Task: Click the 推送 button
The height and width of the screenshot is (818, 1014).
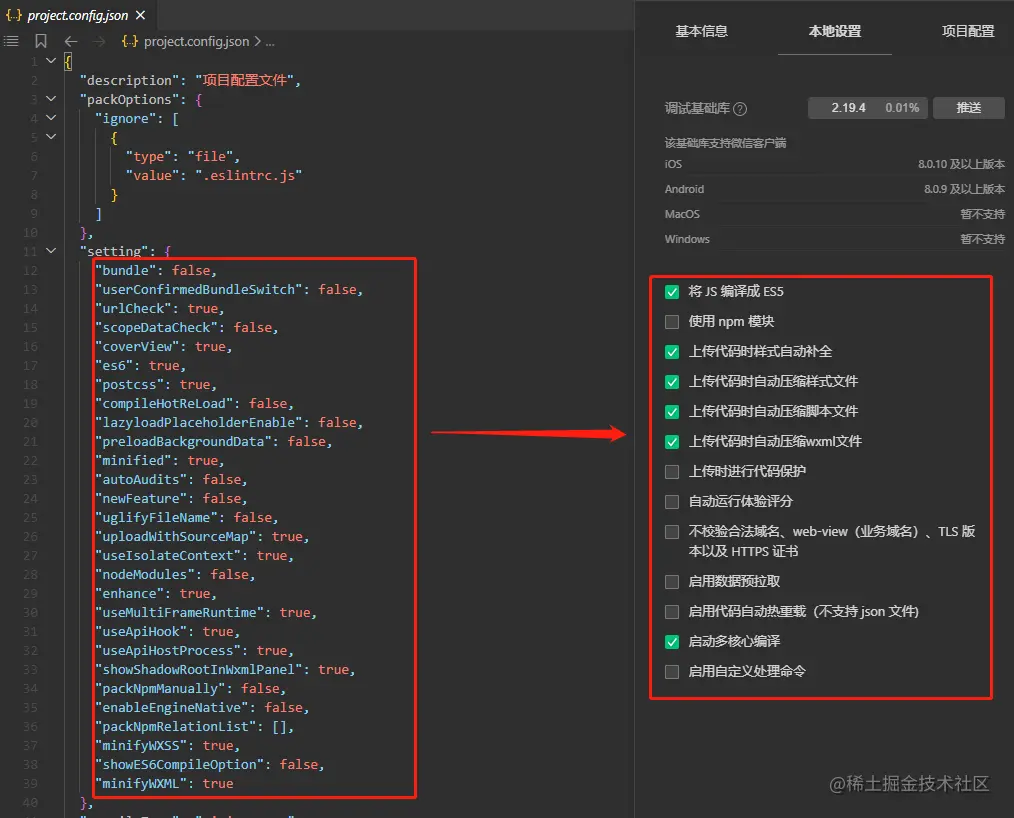Action: click(x=968, y=108)
